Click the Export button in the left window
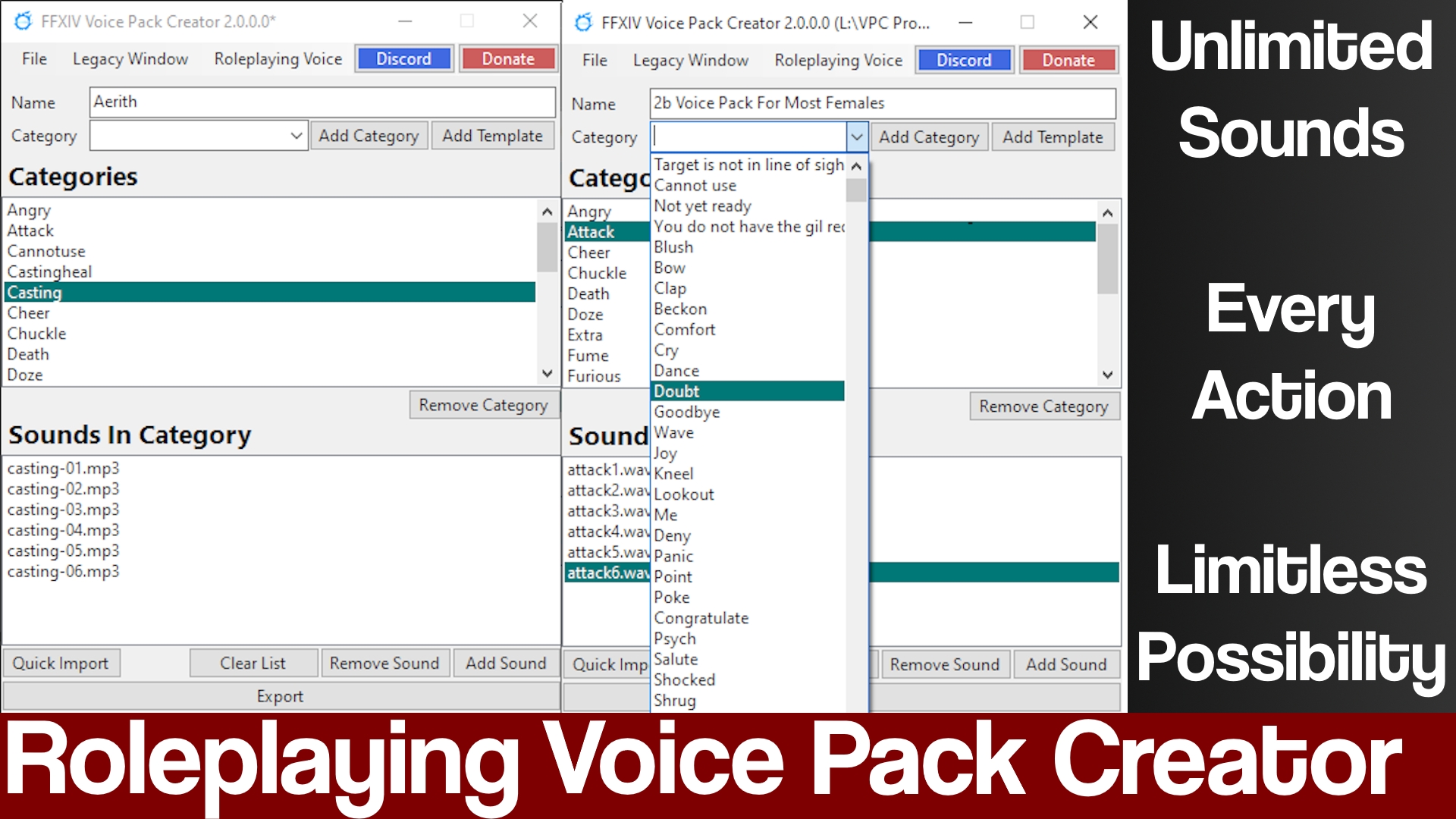The width and height of the screenshot is (1456, 819). (280, 695)
